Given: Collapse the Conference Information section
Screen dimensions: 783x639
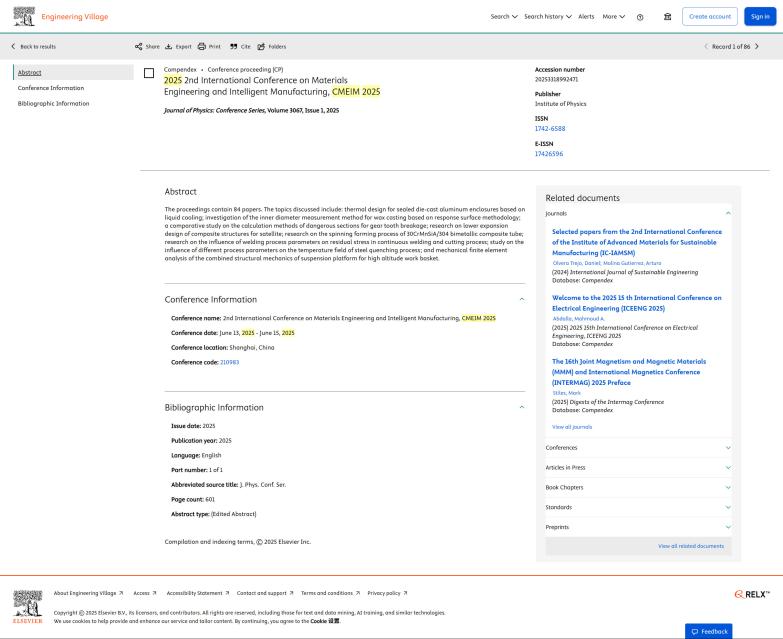Looking at the screenshot, I should 522,300.
